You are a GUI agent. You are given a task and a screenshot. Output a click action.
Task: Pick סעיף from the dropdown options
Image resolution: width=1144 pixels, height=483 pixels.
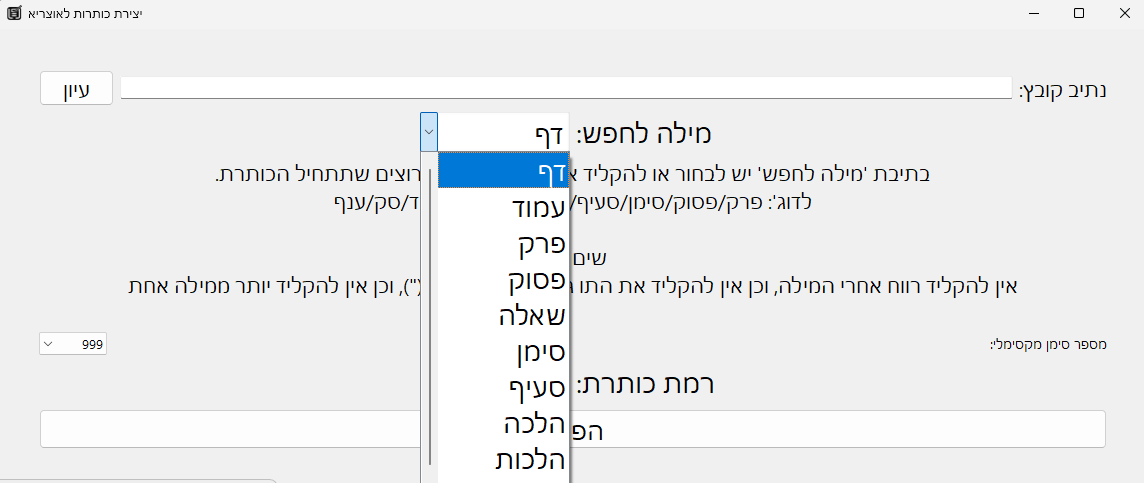[503, 387]
